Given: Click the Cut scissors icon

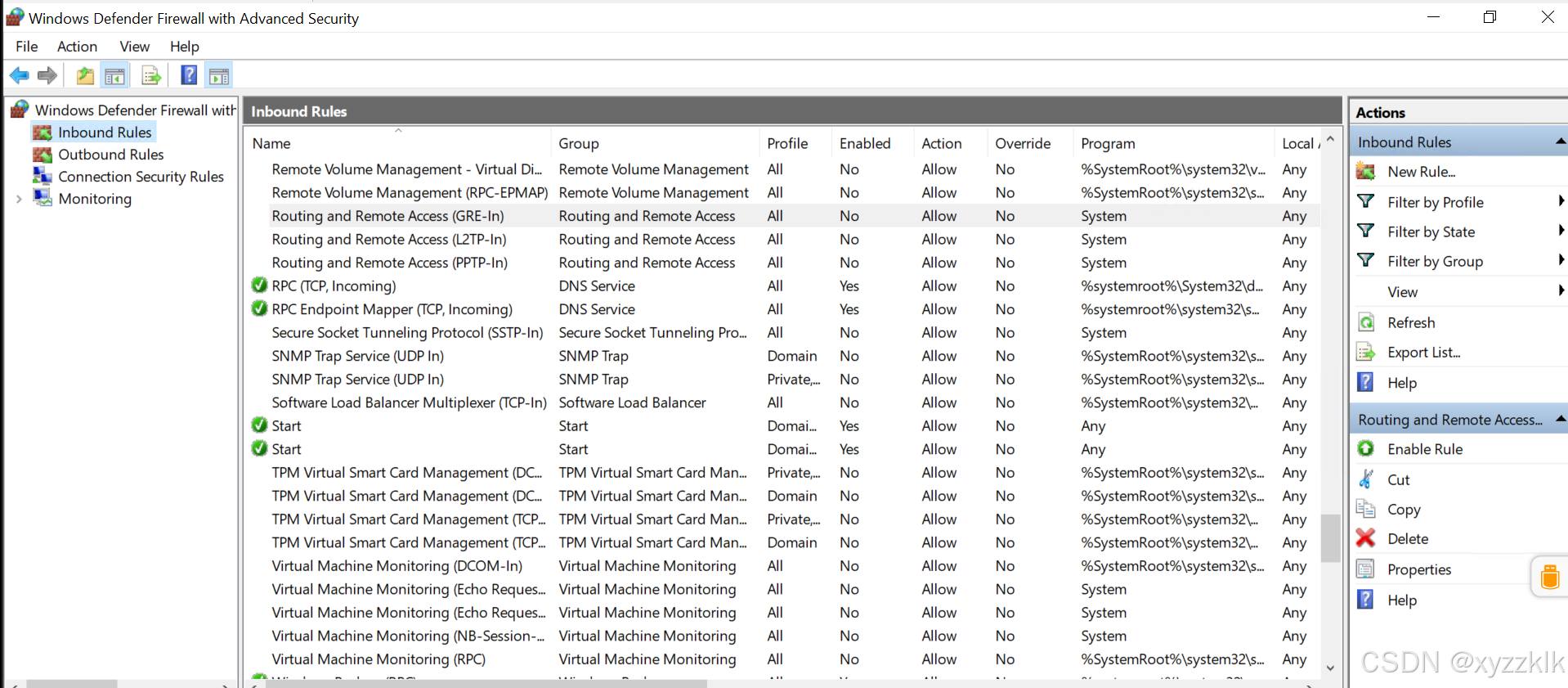Looking at the screenshot, I should coord(1365,479).
